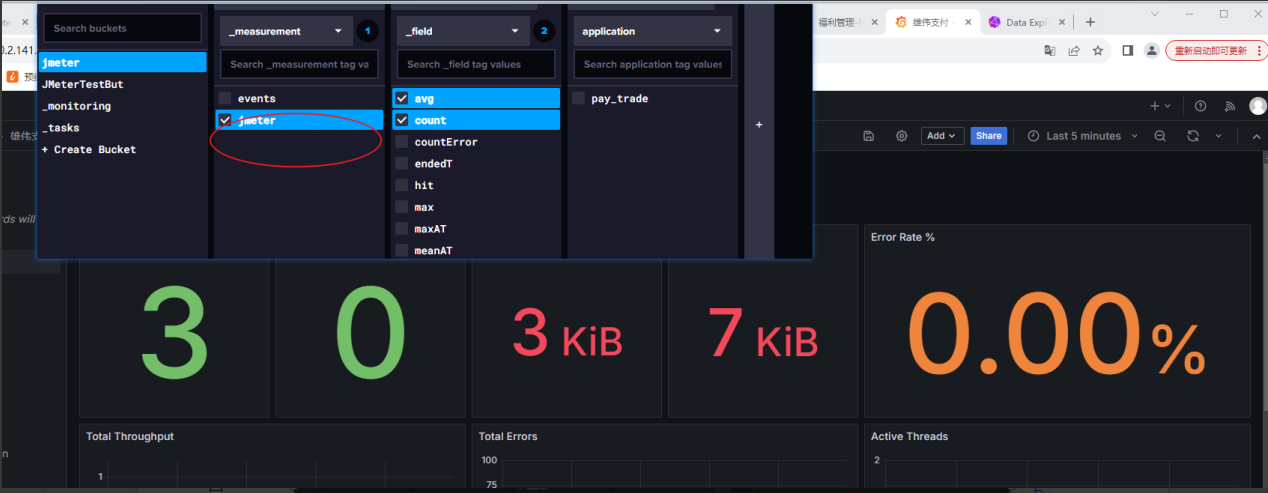This screenshot has height=493, width=1268.
Task: Close the 福利管理 tab
Action: 875,22
